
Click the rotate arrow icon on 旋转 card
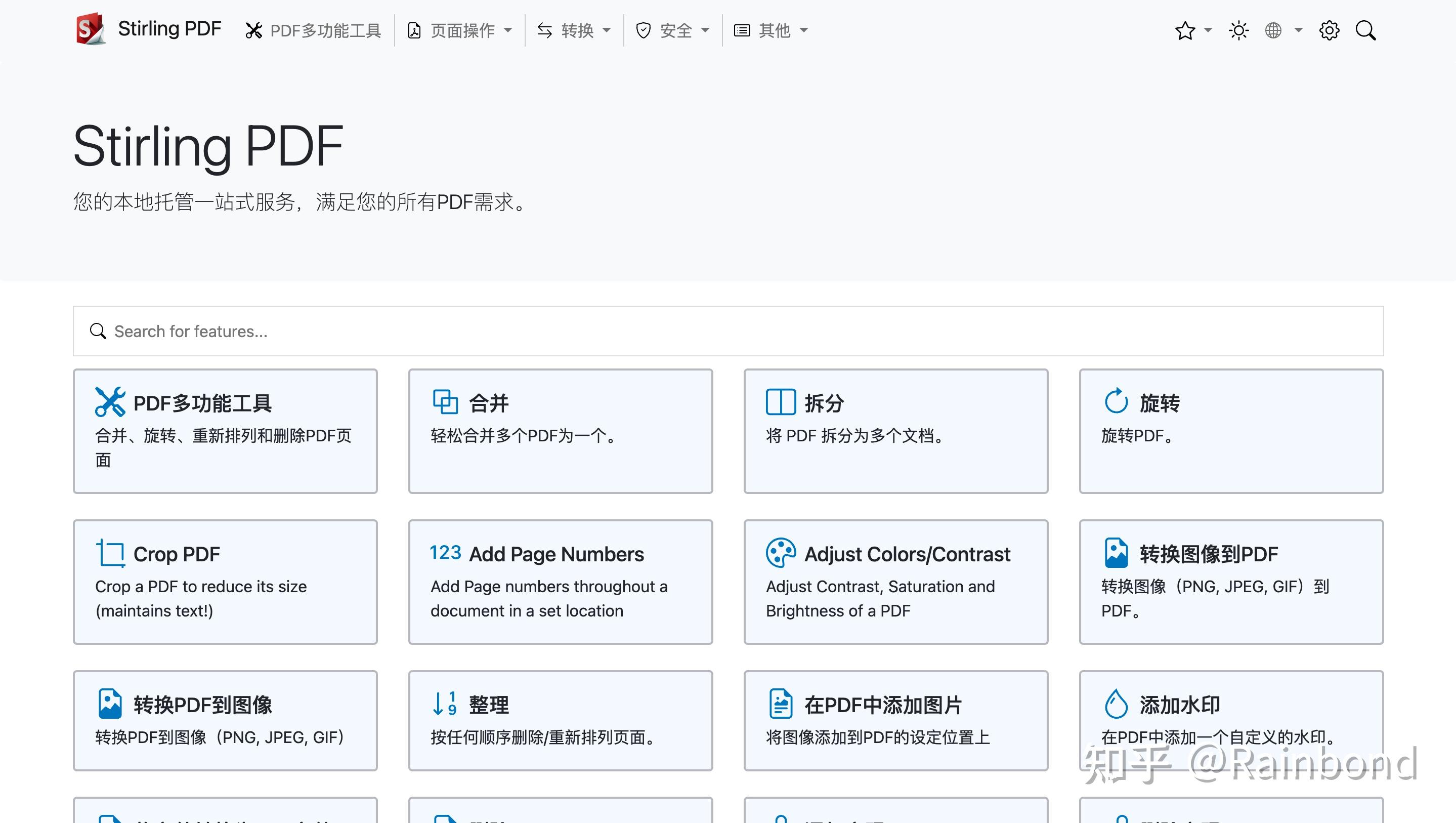(1116, 401)
